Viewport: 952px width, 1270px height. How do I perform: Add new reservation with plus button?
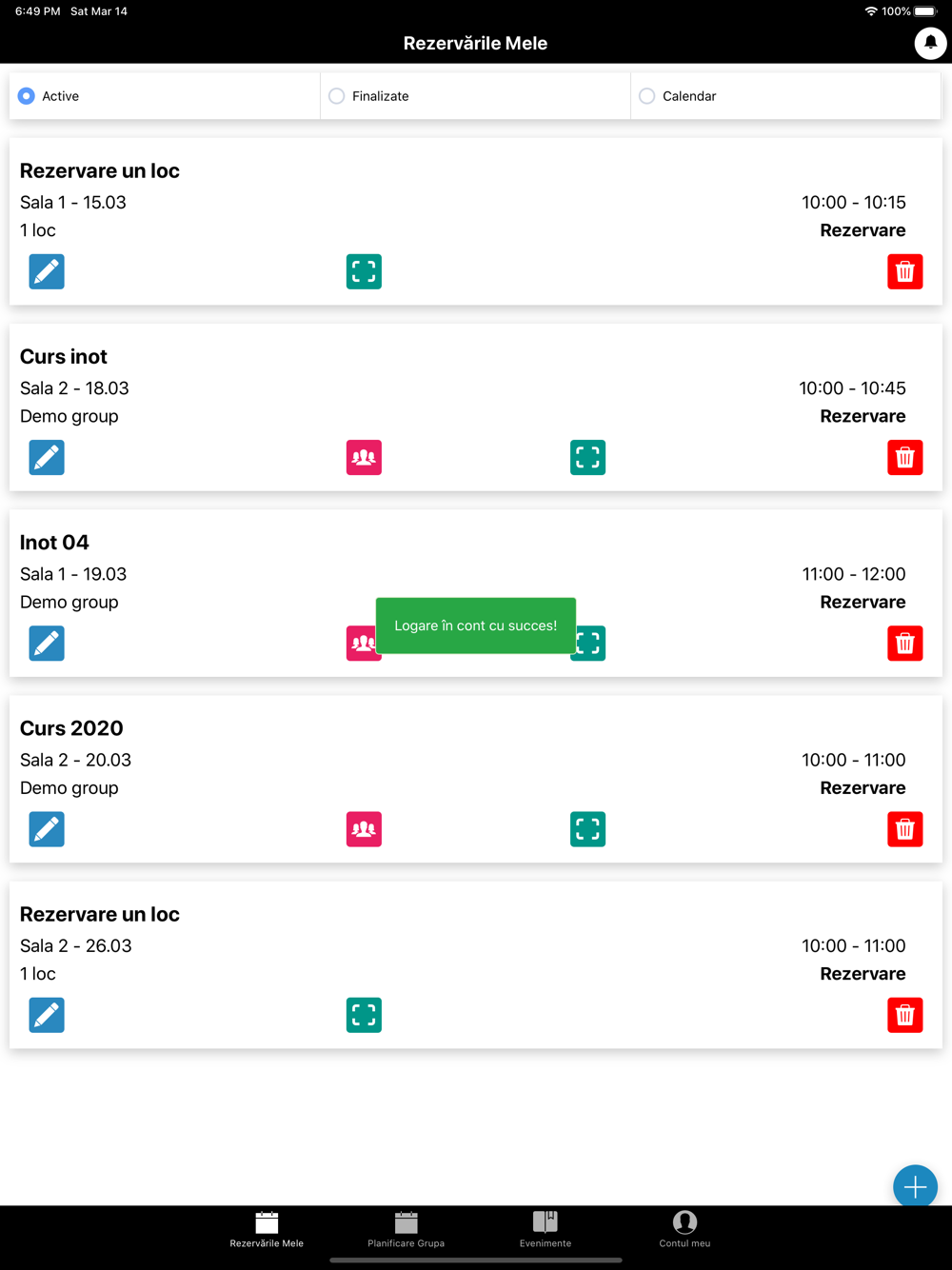tap(915, 1187)
